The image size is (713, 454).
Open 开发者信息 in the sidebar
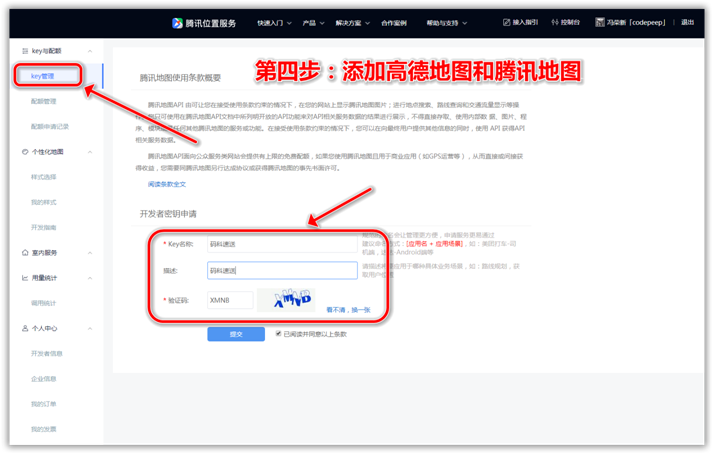[x=47, y=353]
